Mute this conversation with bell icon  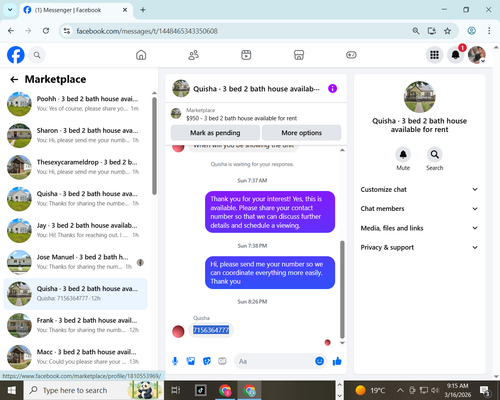(x=403, y=155)
